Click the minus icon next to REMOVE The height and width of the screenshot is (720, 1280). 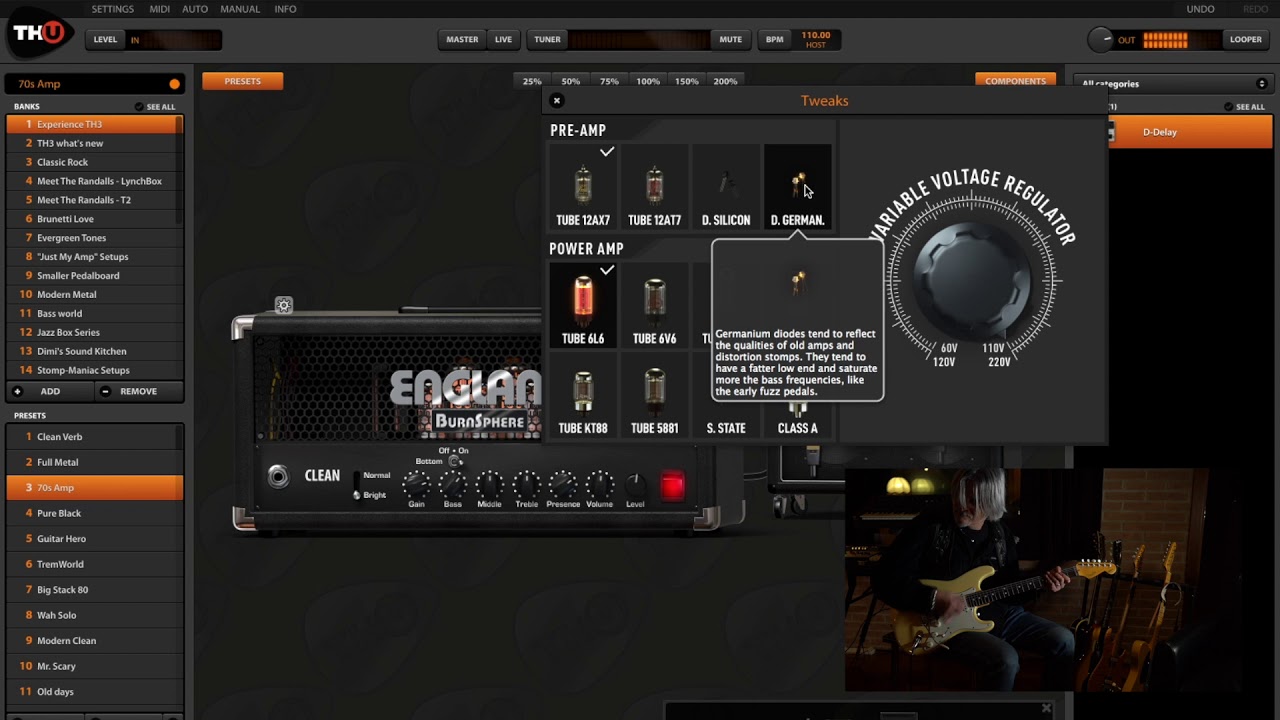point(105,391)
